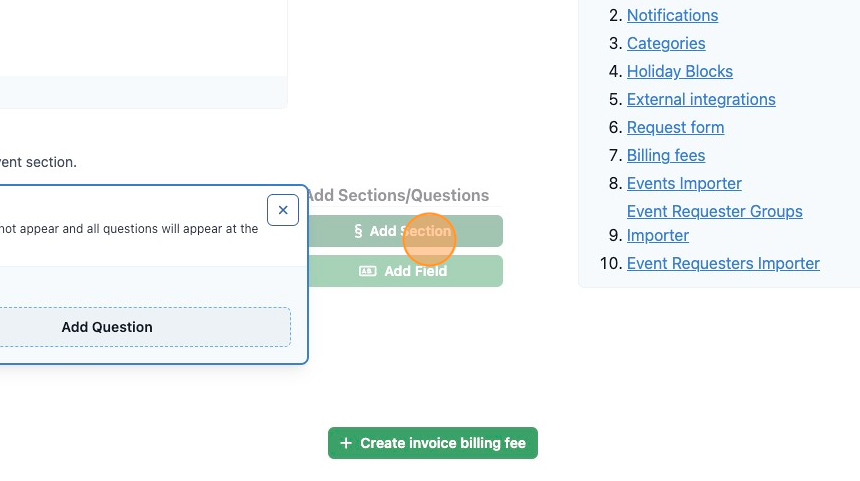Image resolution: width=860 pixels, height=481 pixels.
Task: Open the Events Importer link
Action: coord(684,183)
